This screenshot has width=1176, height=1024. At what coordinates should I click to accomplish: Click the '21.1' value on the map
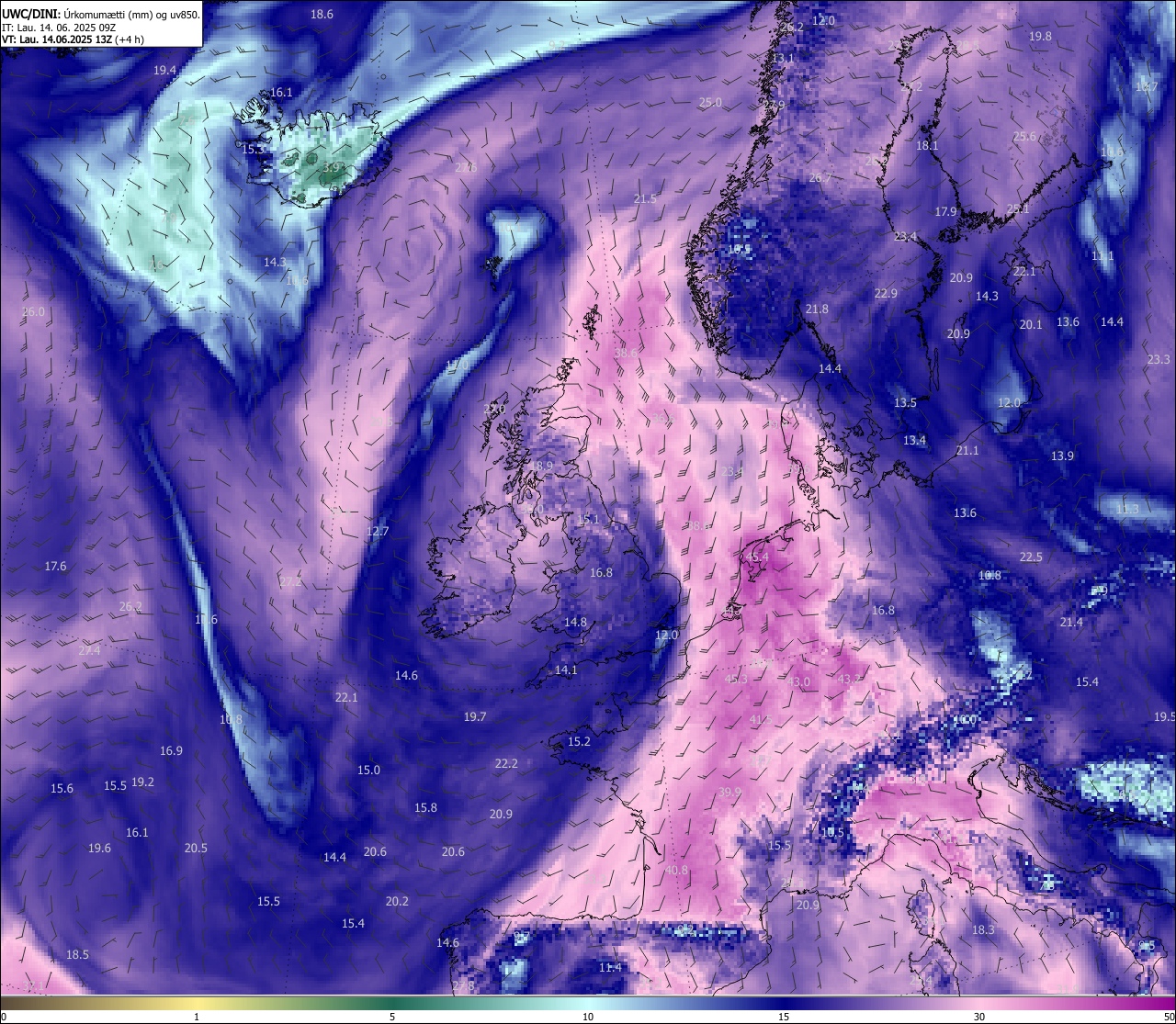[x=967, y=451]
